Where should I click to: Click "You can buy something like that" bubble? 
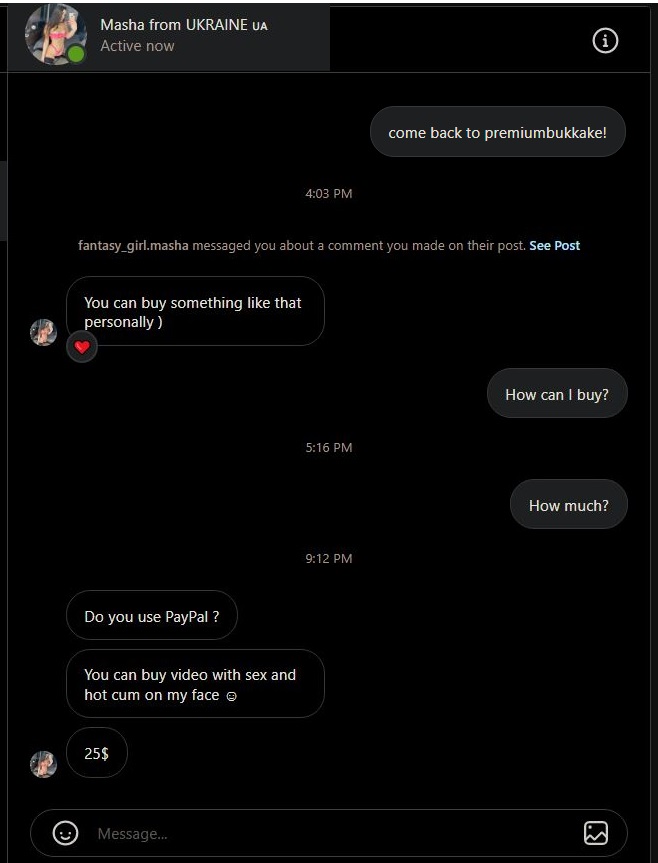pos(194,311)
